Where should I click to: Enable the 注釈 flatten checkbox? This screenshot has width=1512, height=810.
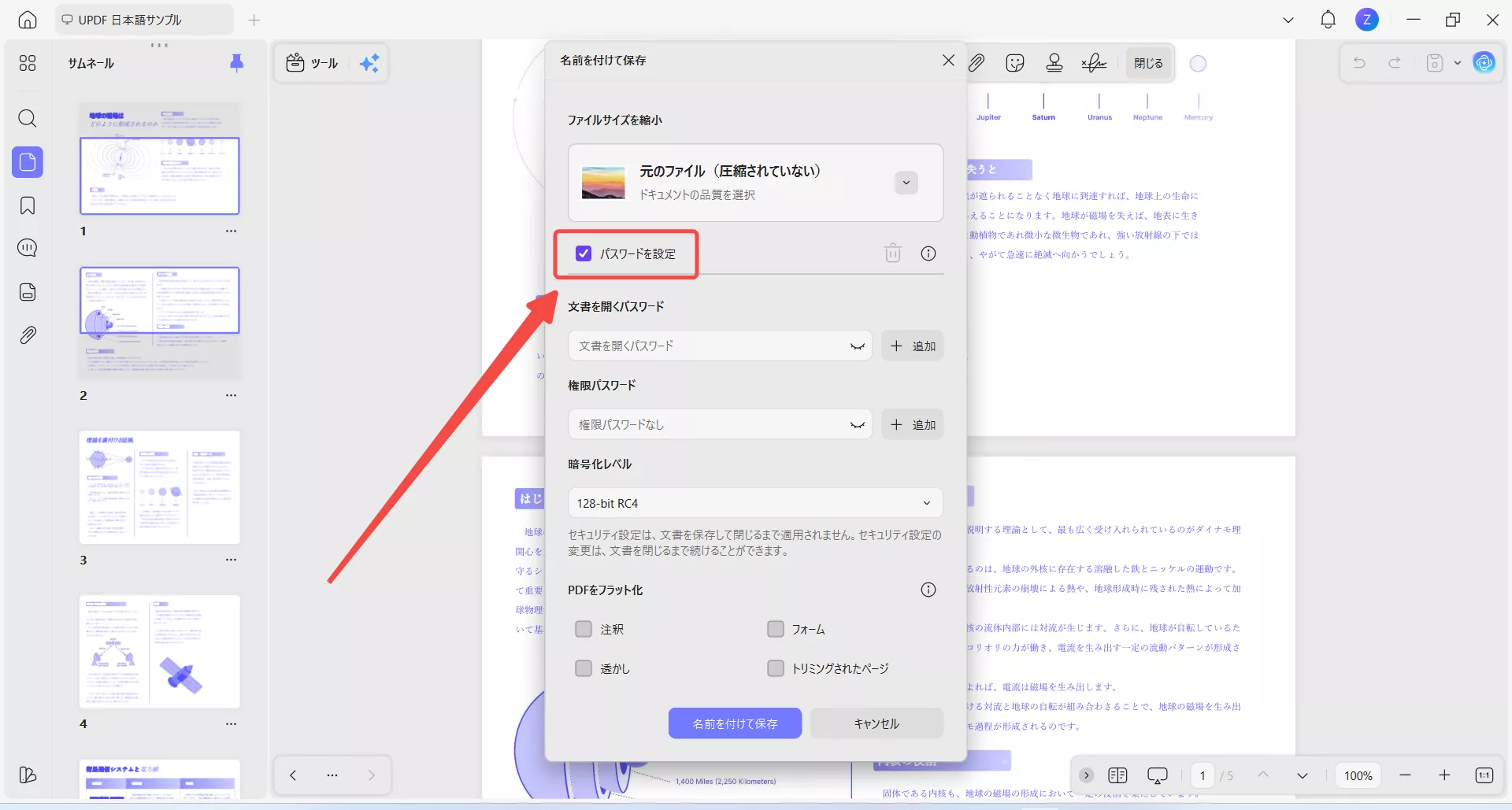pyautogui.click(x=583, y=629)
